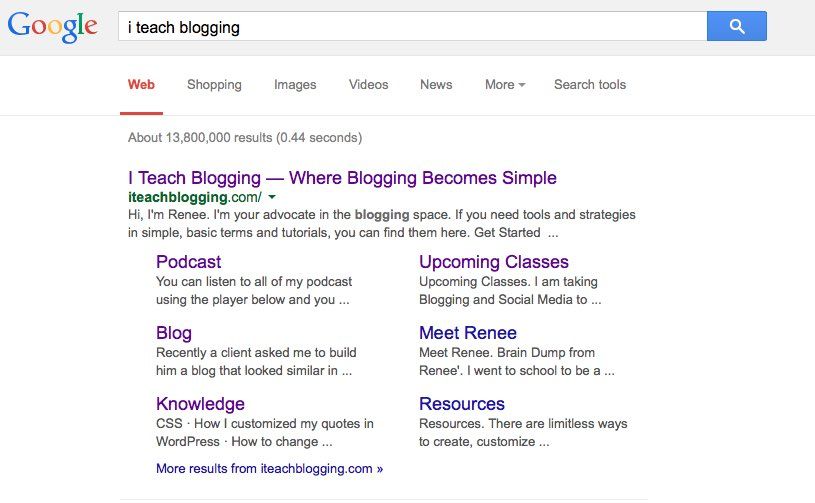This screenshot has height=503, width=815.
Task: Visit the Upcoming Classes sitelink
Action: (493, 262)
